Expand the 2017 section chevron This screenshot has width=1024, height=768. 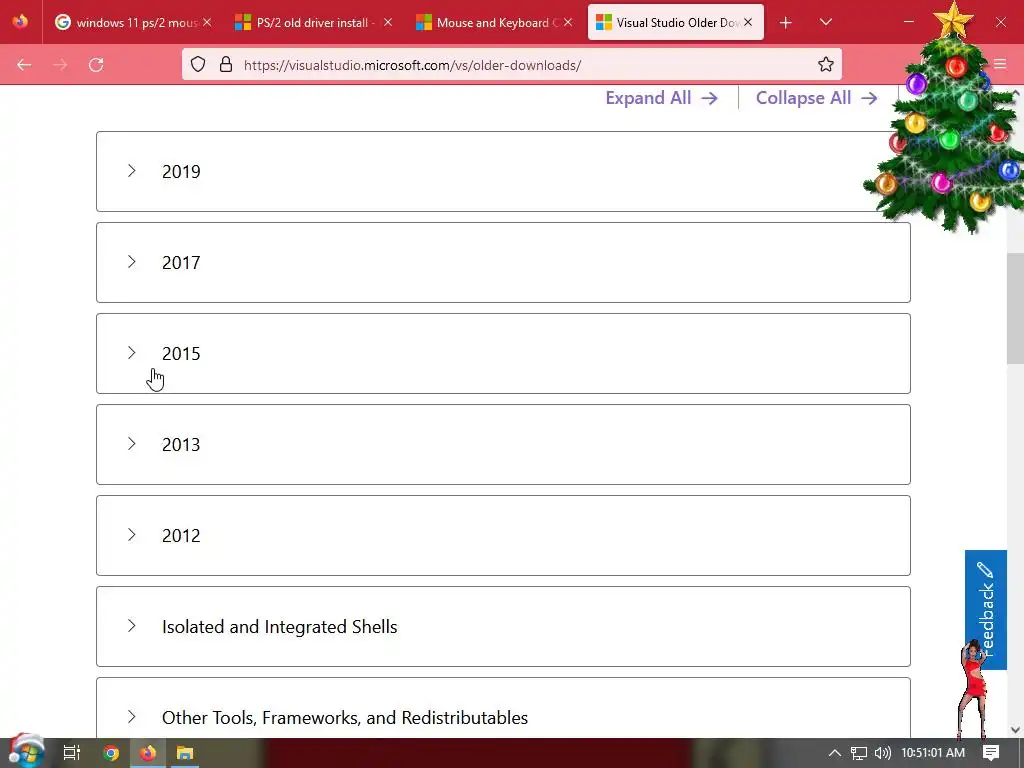tap(131, 262)
